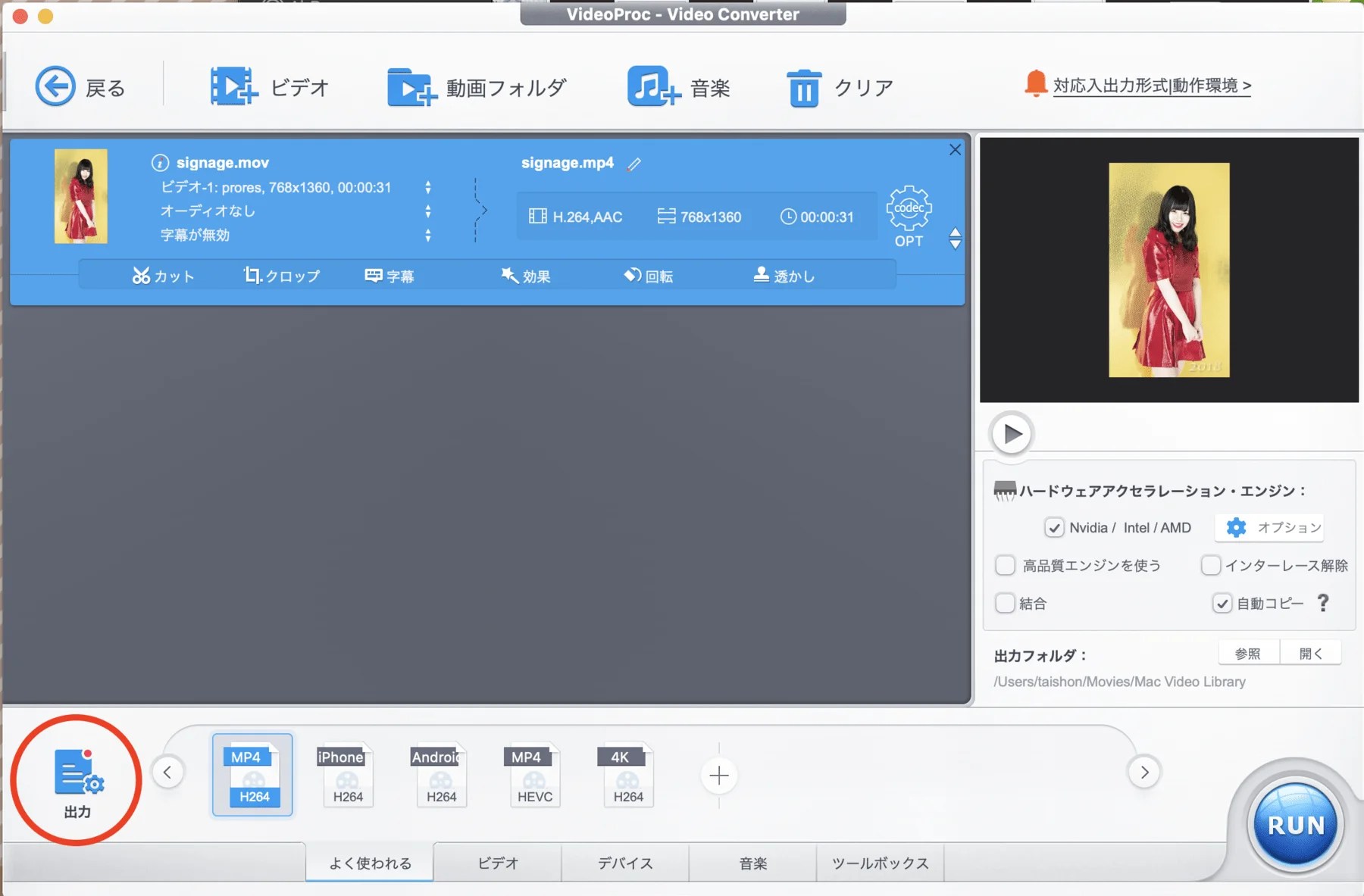Uncheck the 自動コピー checkbox
This screenshot has height=896, width=1364.
click(x=1222, y=603)
